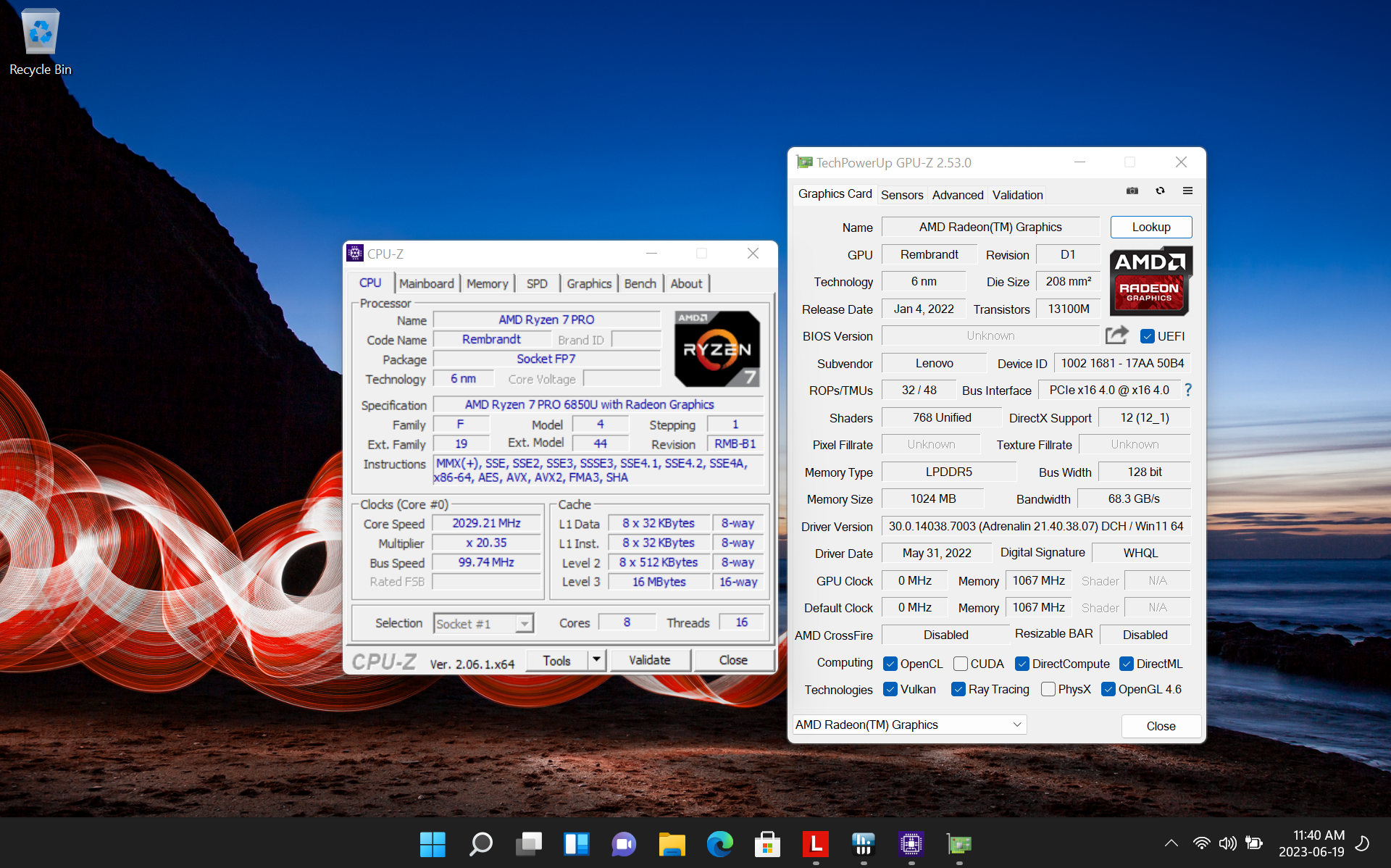Screen dimensions: 1391x868
Task: Open taskbar Search
Action: [480, 843]
